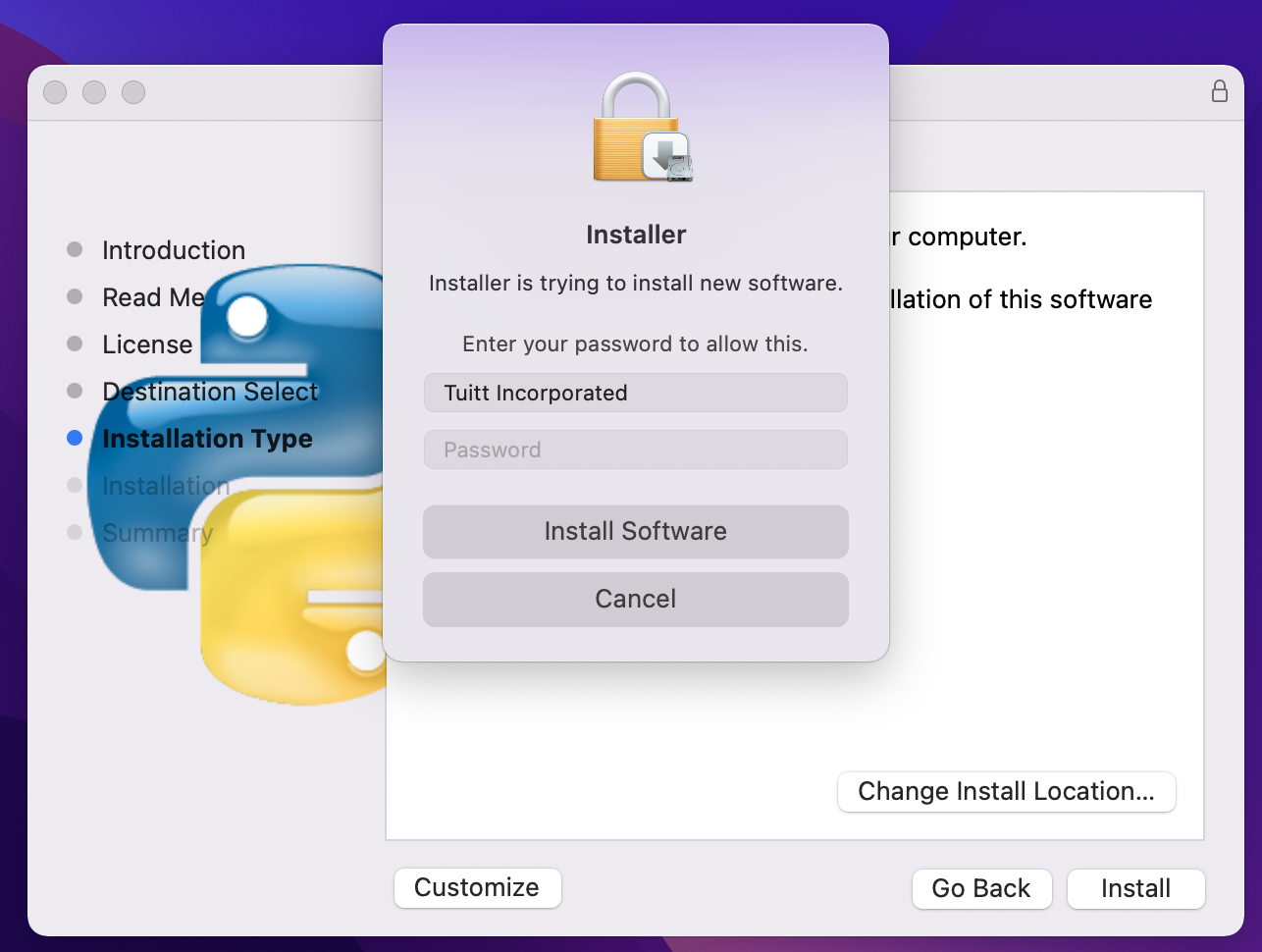
Task: Click the Installation Type step
Action: [207, 439]
